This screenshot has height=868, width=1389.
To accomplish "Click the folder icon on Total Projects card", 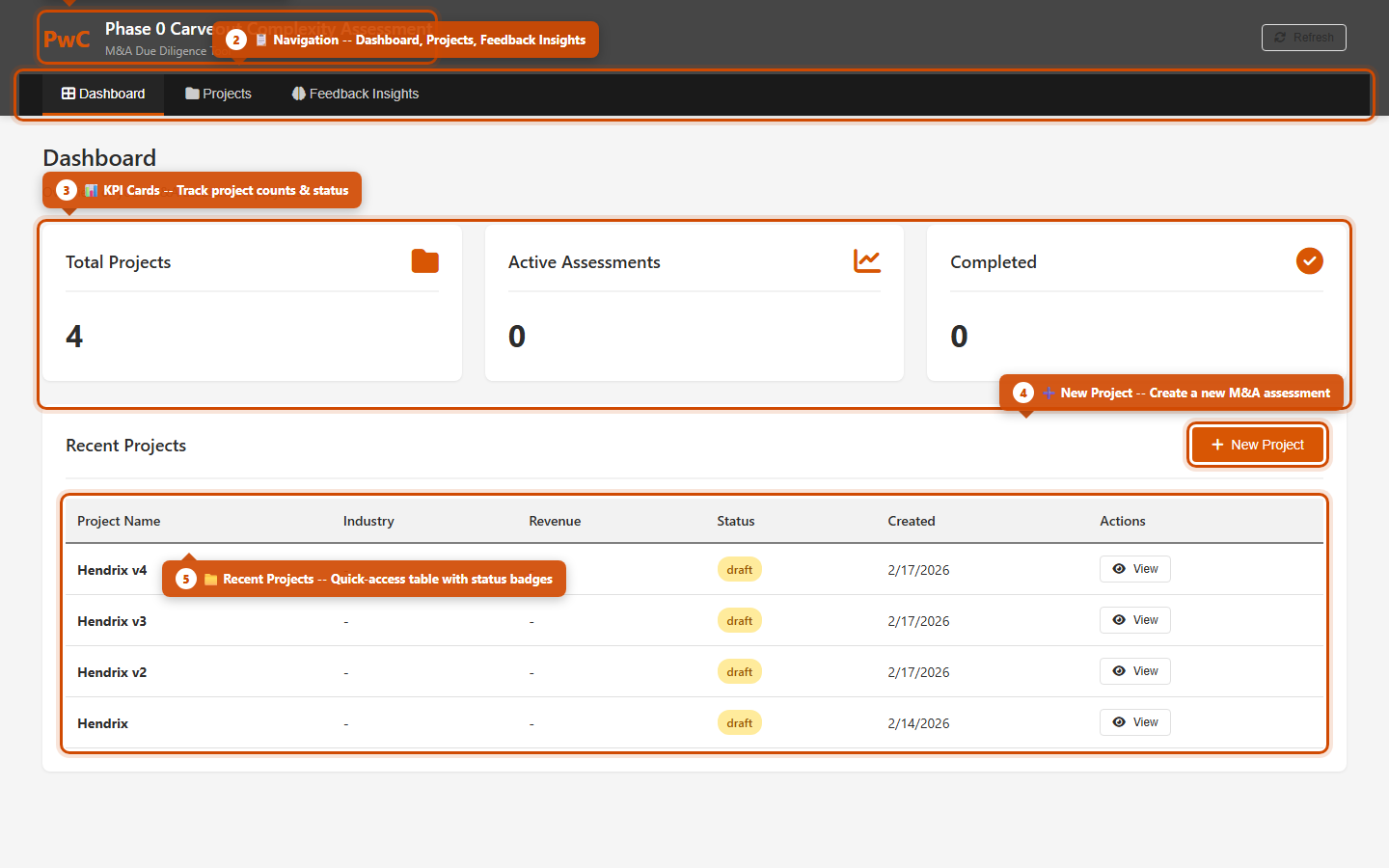I will pos(424,260).
